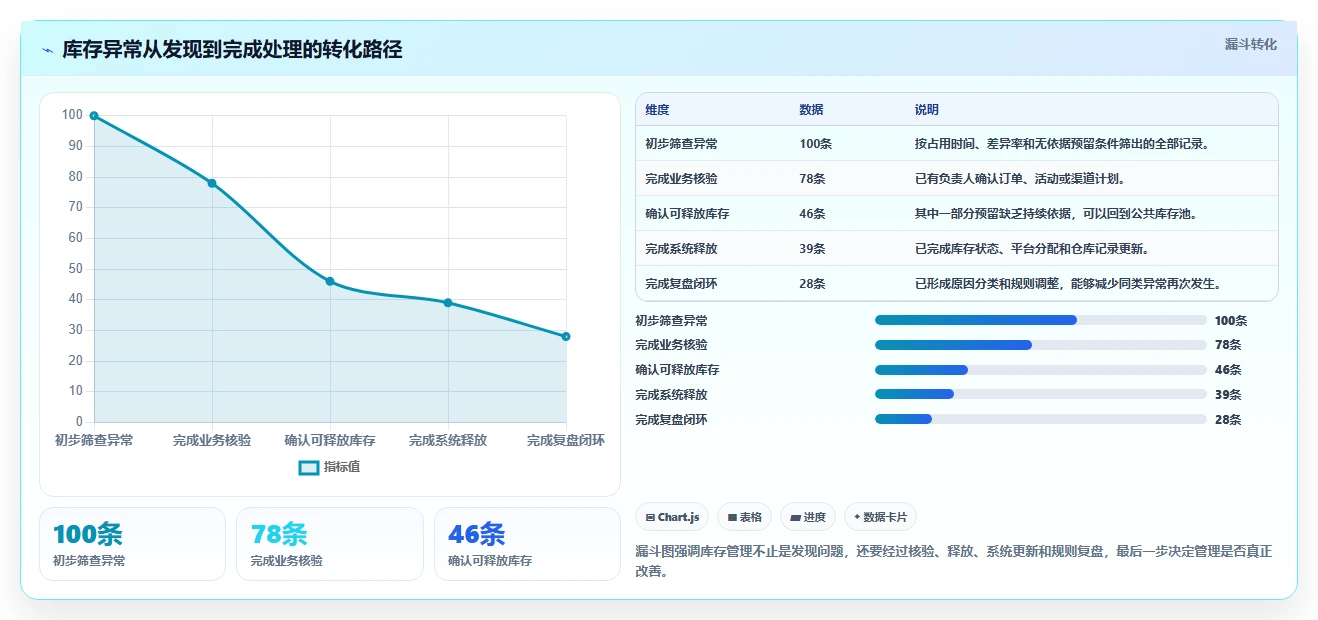
Task: Click the 表格 tag chip
Action: click(x=744, y=517)
